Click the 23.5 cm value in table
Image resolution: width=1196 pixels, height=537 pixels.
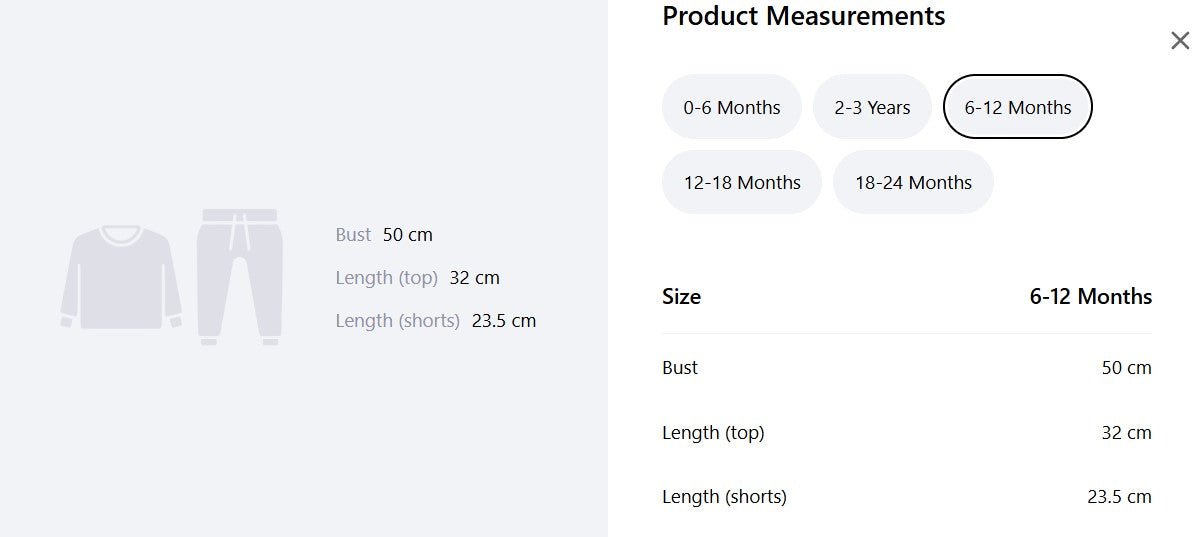click(x=1119, y=497)
